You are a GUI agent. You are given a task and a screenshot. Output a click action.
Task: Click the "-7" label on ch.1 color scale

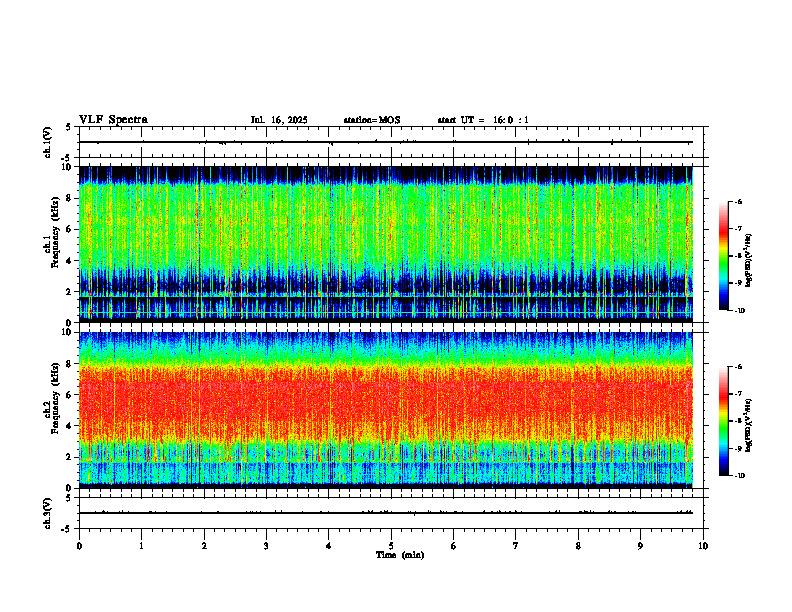738,229
